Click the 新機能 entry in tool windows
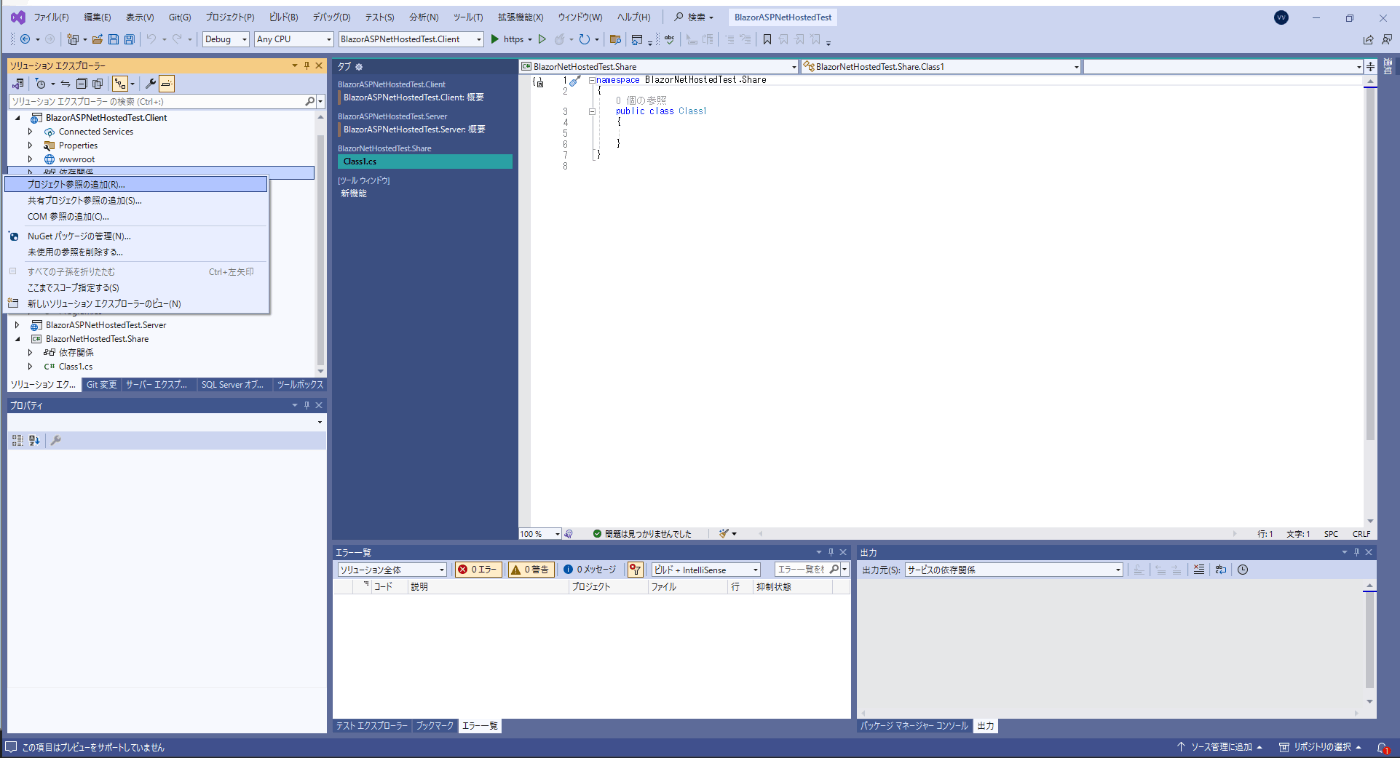Image resolution: width=1400 pixels, height=758 pixels. point(354,193)
